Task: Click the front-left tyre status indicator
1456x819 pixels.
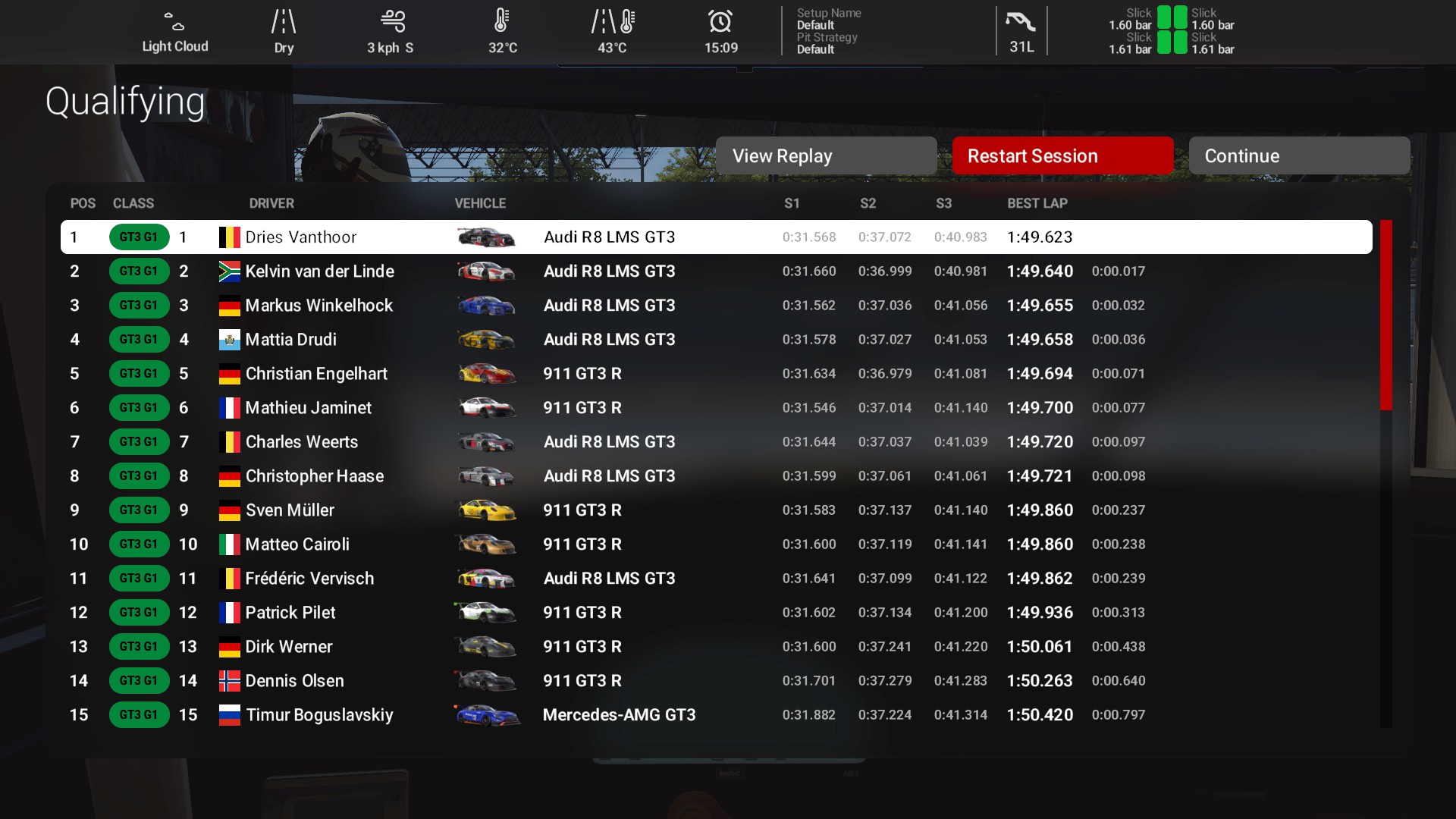Action: (x=1163, y=17)
